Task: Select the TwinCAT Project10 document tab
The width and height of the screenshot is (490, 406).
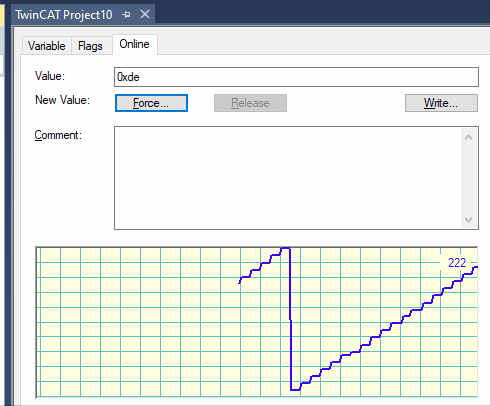Action: point(64,15)
